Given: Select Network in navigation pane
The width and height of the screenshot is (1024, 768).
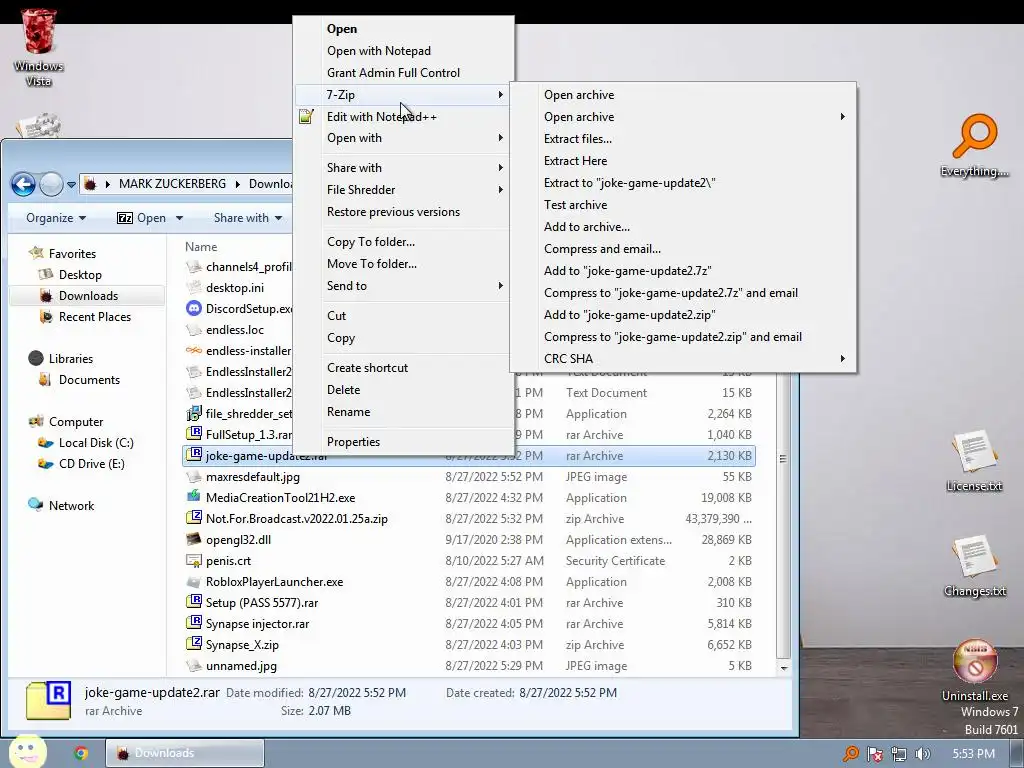Looking at the screenshot, I should (x=71, y=505).
